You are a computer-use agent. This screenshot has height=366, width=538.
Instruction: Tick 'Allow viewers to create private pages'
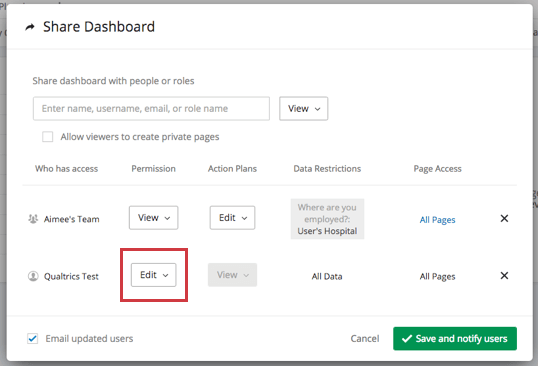point(48,137)
